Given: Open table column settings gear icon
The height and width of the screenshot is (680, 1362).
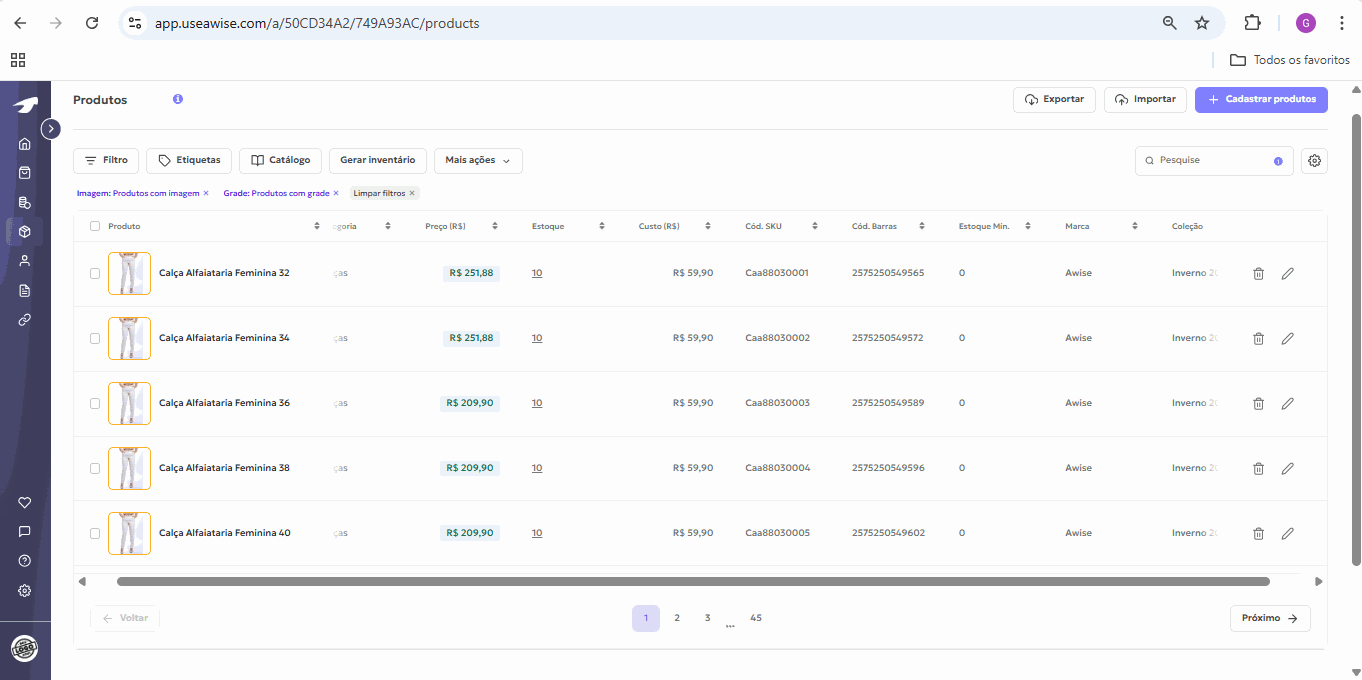Looking at the screenshot, I should pyautogui.click(x=1314, y=160).
